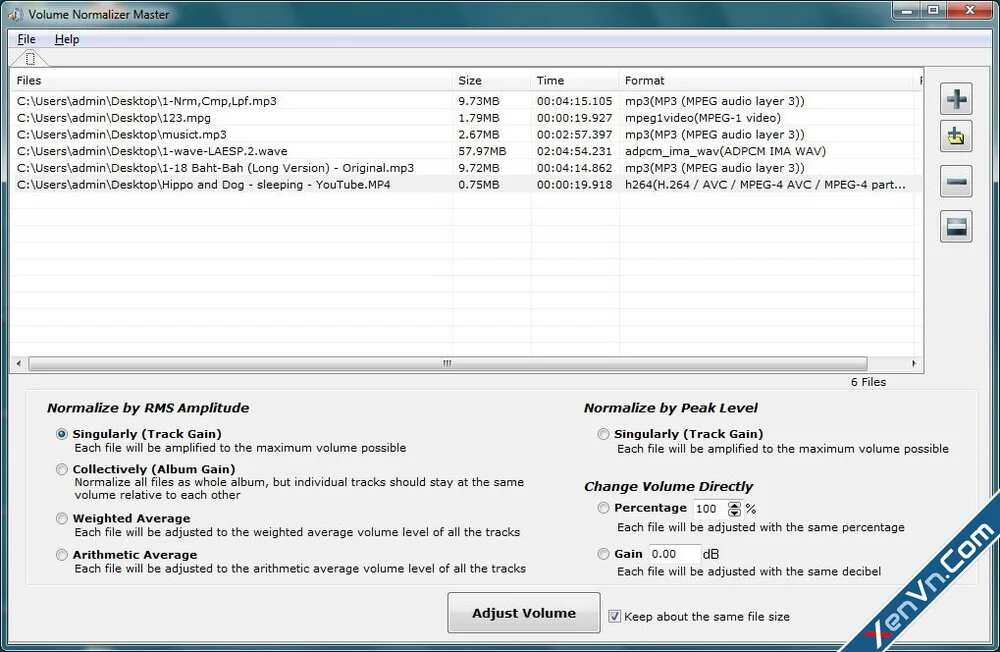Click the Add Files plus icon
This screenshot has height=652, width=1000.
tap(956, 98)
